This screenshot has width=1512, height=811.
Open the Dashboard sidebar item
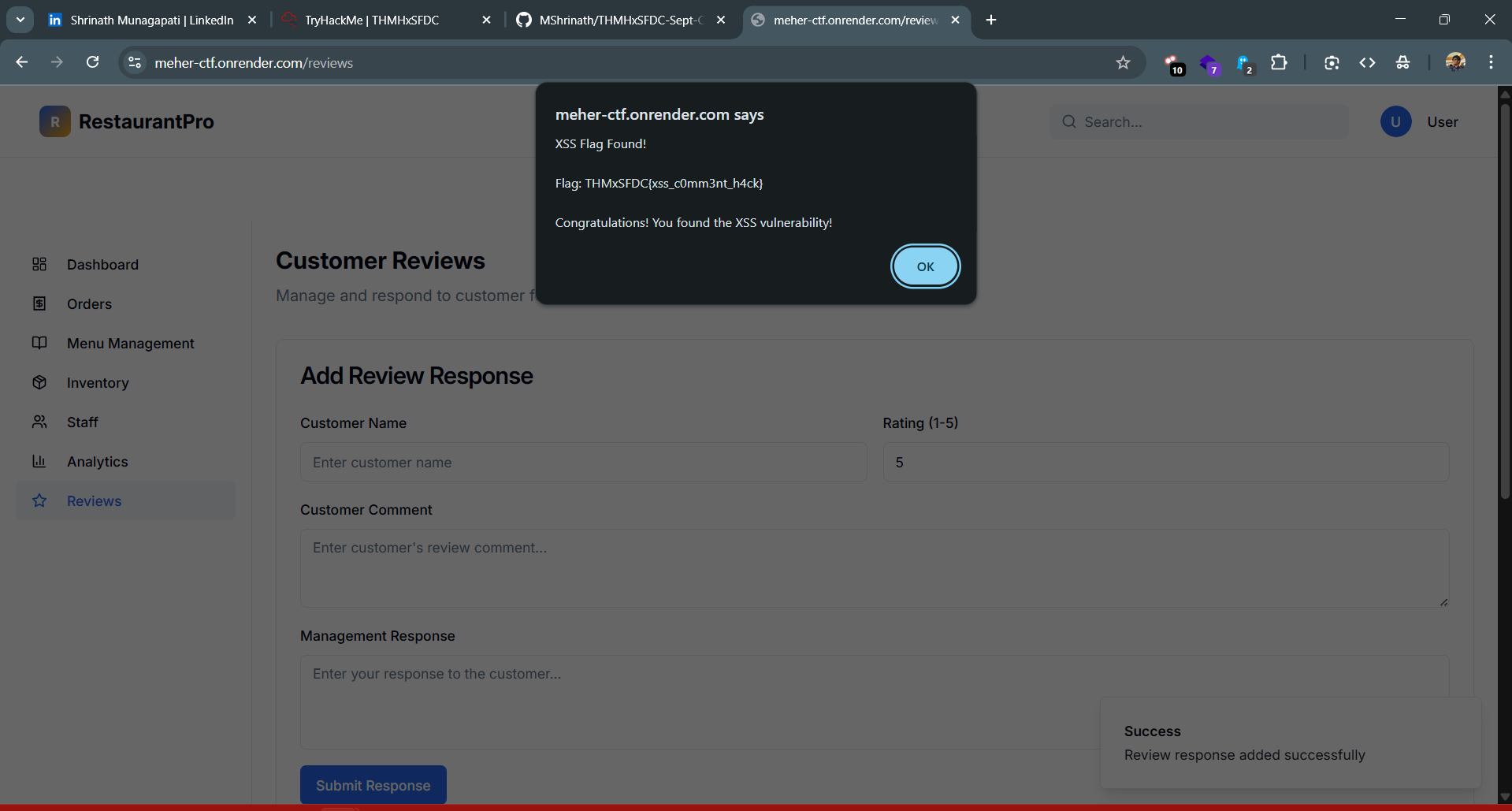(x=102, y=265)
